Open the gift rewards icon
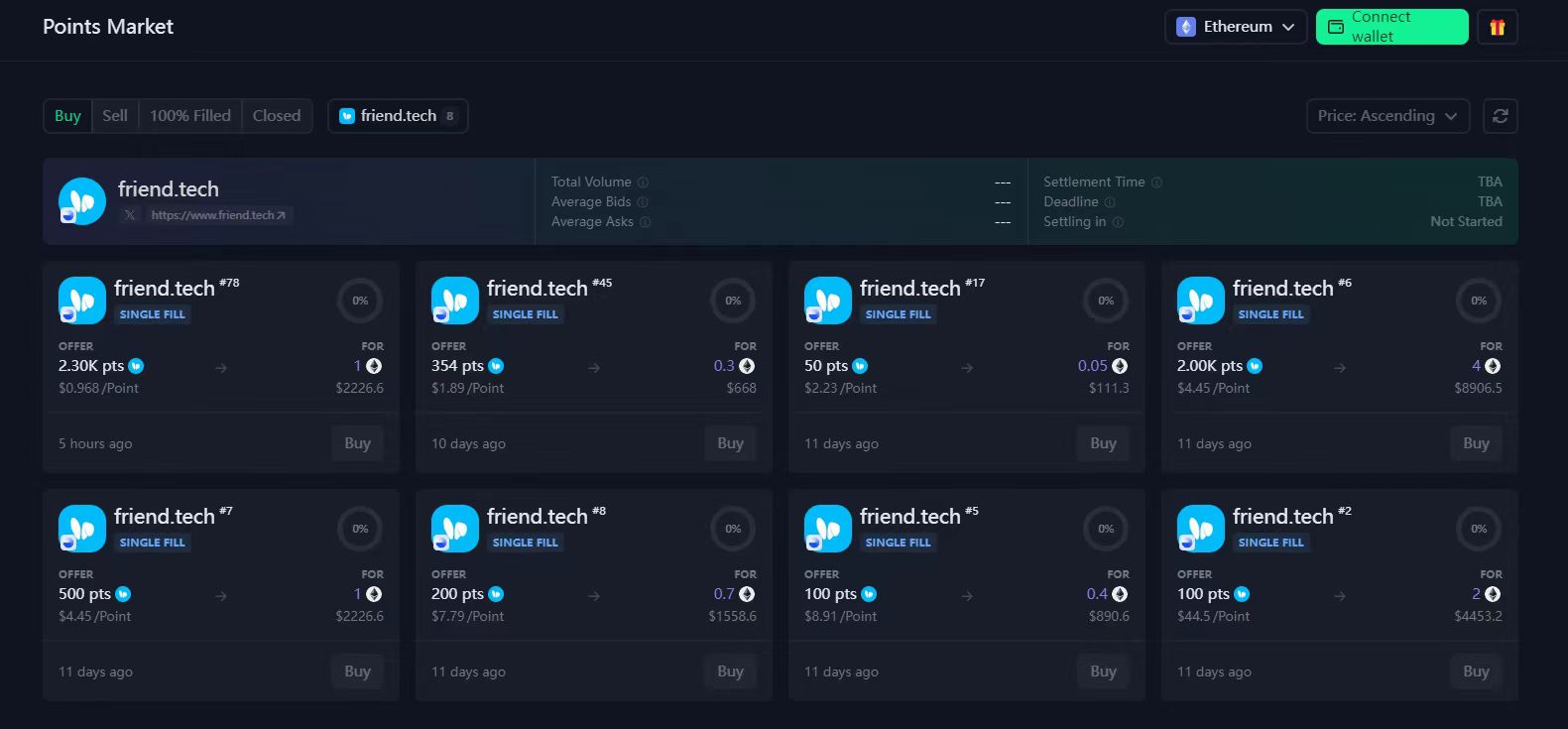Image resolution: width=1568 pixels, height=729 pixels. pyautogui.click(x=1498, y=27)
